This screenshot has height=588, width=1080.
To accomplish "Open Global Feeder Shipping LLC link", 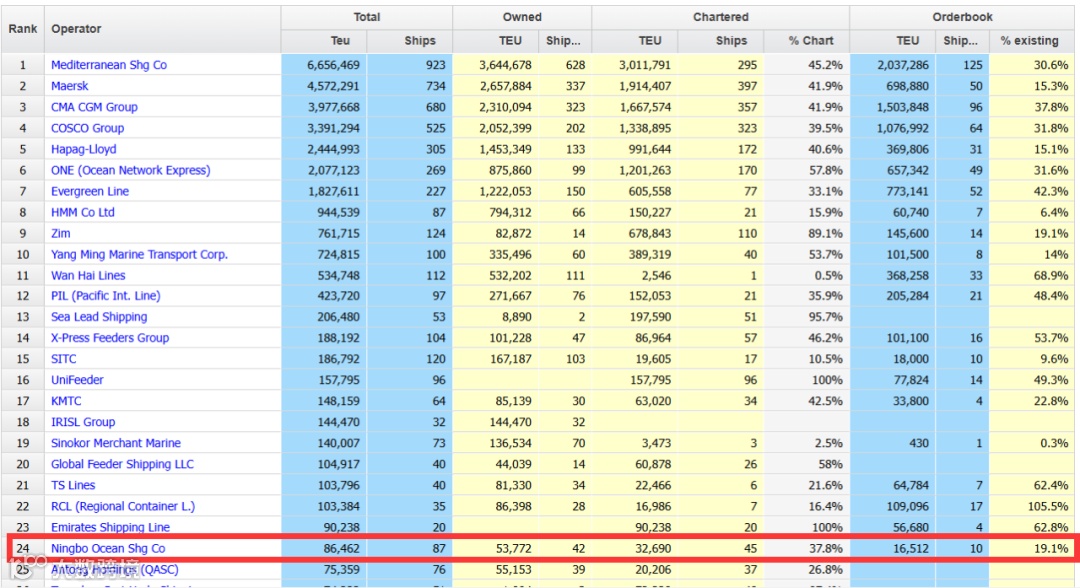I will coord(123,464).
